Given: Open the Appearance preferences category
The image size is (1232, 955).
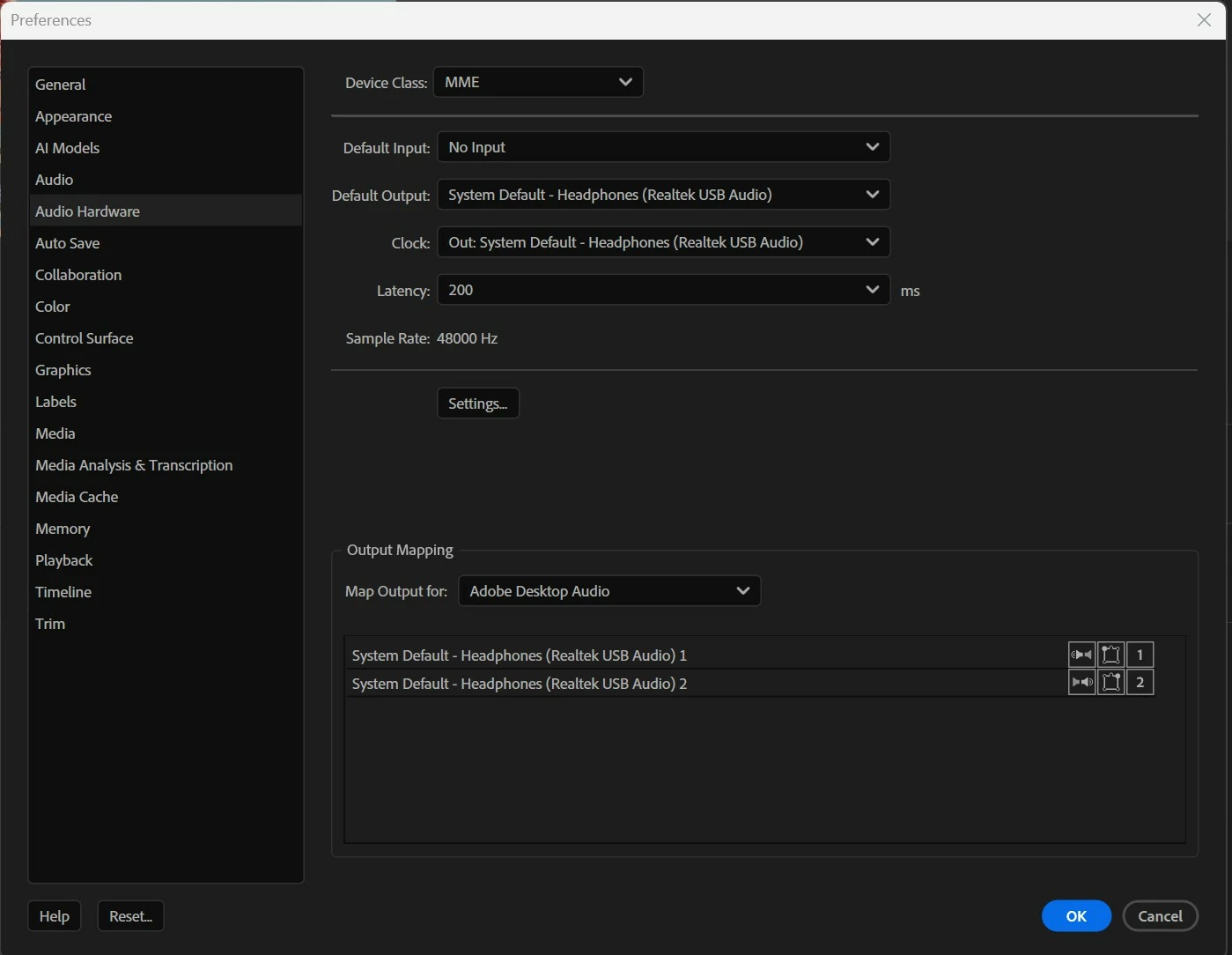Looking at the screenshot, I should 166,116.
